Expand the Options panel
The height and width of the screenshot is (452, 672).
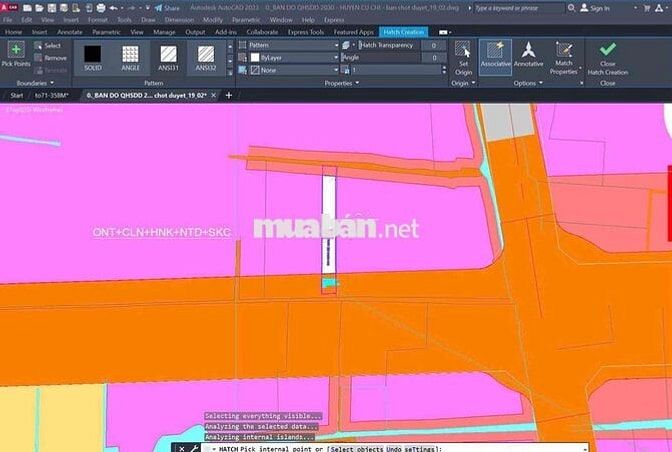(528, 83)
